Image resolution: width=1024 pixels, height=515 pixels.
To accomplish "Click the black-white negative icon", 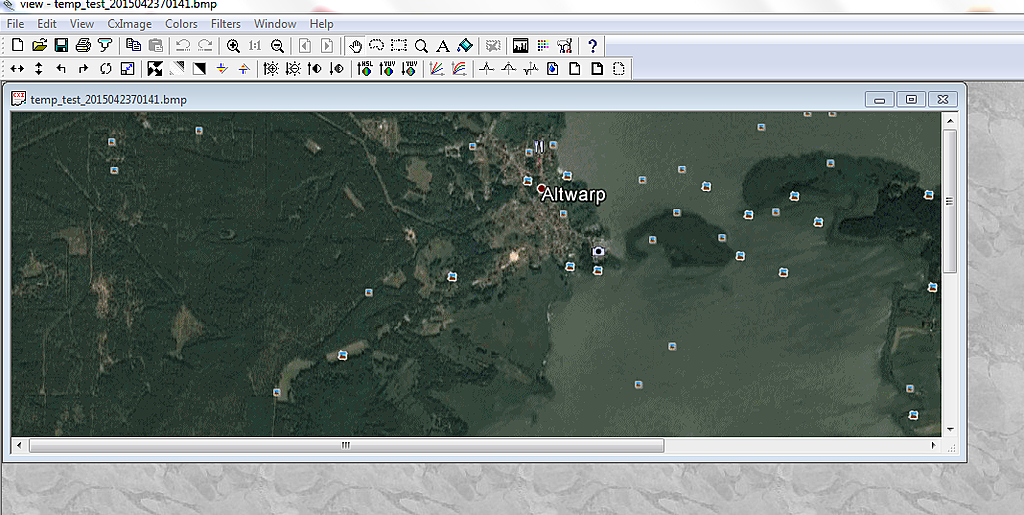I will 199,68.
